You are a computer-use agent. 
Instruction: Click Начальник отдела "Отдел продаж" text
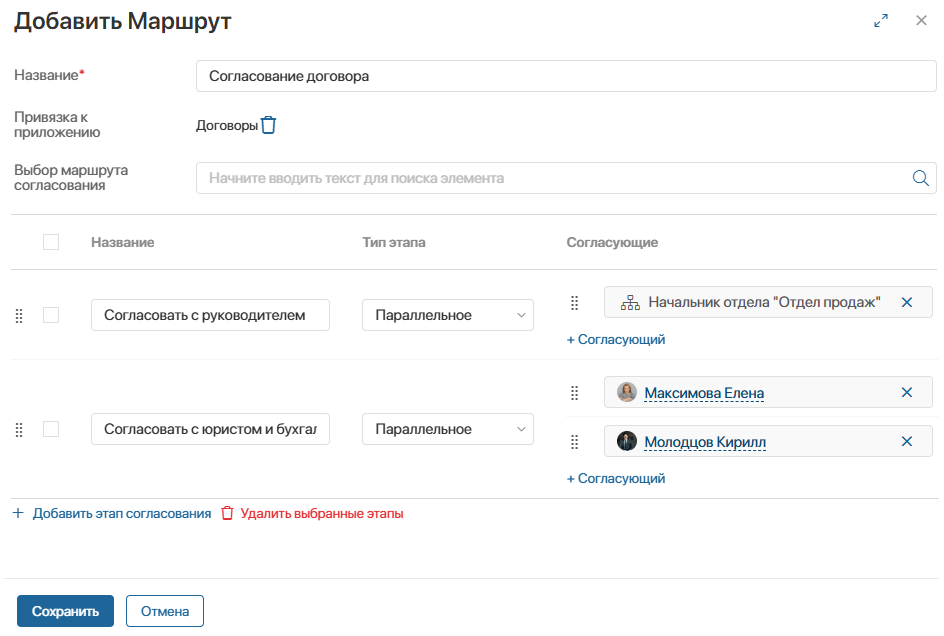765,302
